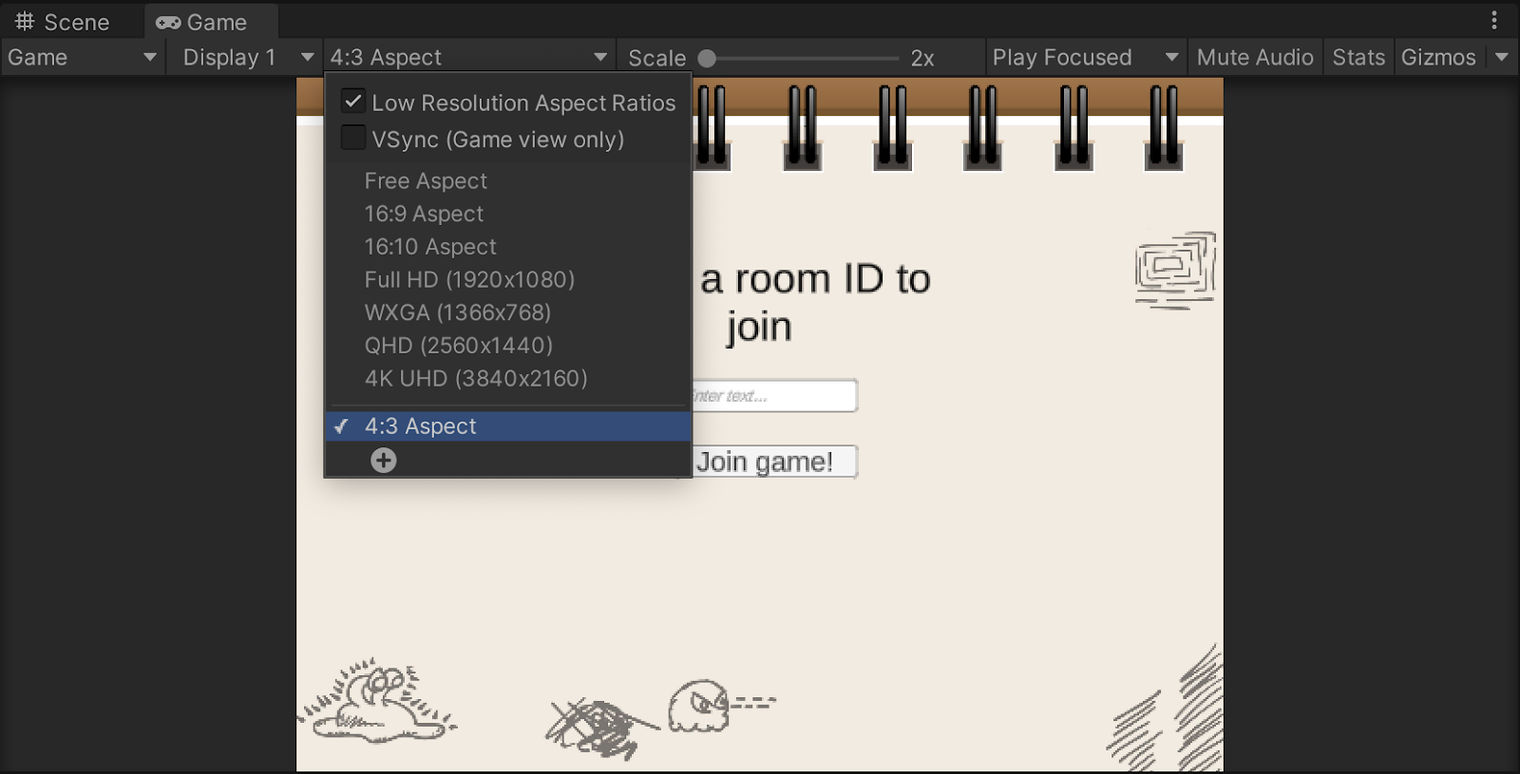Click the Join game! button
This screenshot has width=1520, height=774.
pyautogui.click(x=775, y=461)
